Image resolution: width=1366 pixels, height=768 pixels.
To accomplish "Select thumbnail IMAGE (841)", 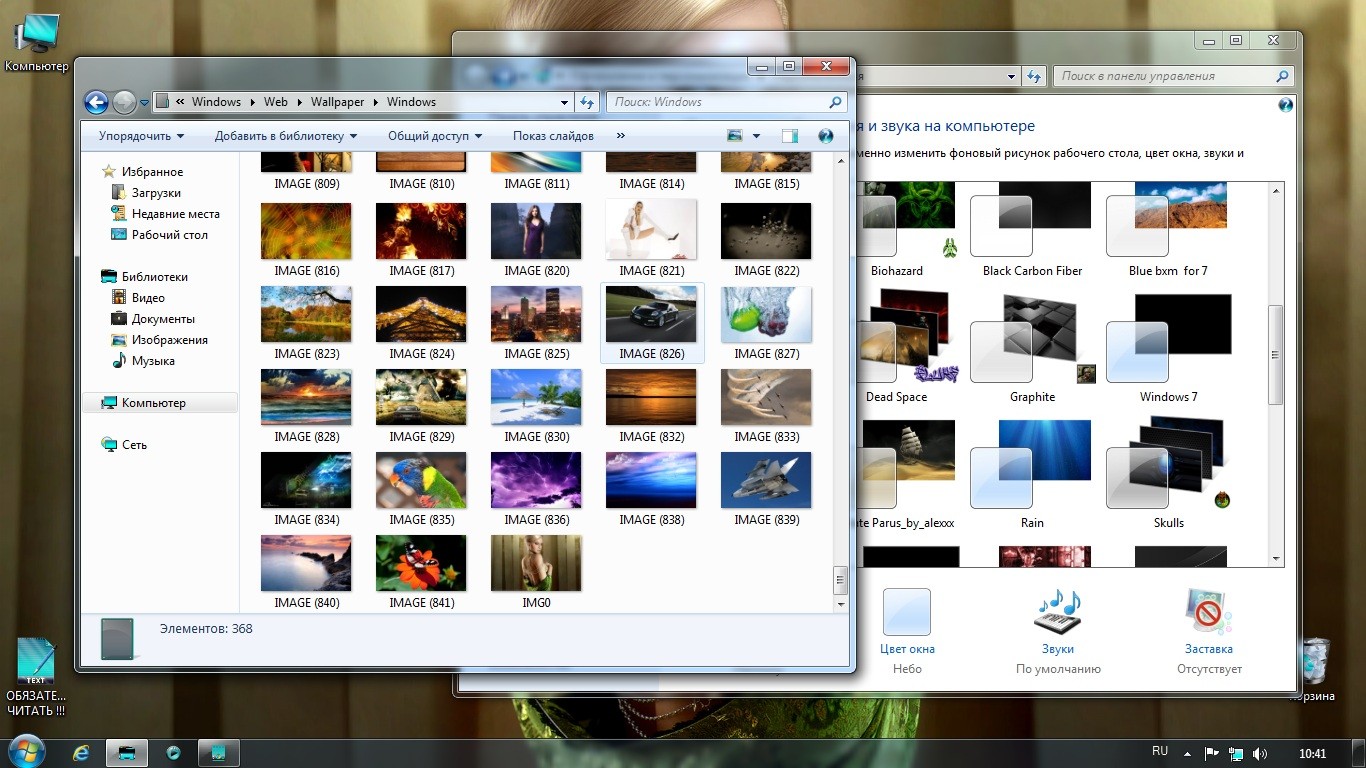I will [421, 571].
